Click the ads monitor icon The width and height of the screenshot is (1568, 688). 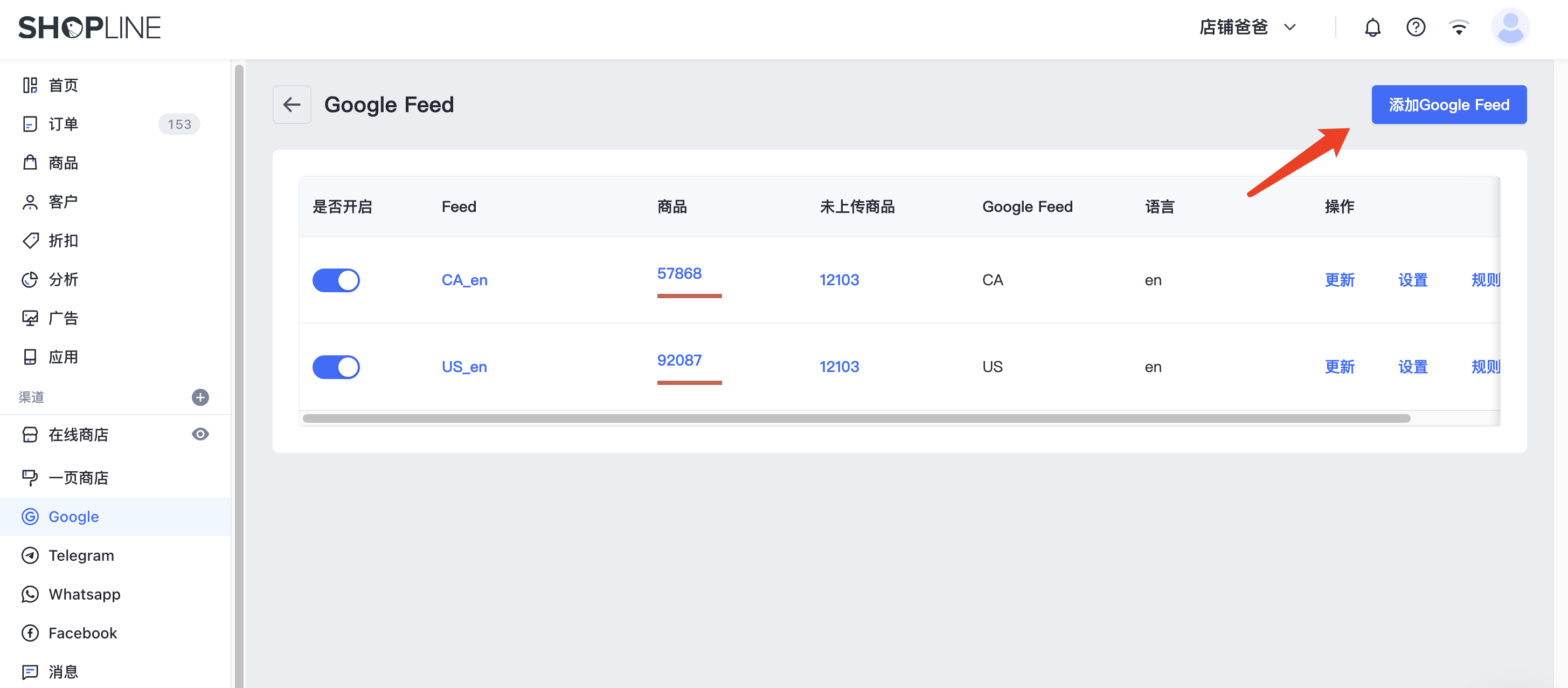pyautogui.click(x=30, y=319)
